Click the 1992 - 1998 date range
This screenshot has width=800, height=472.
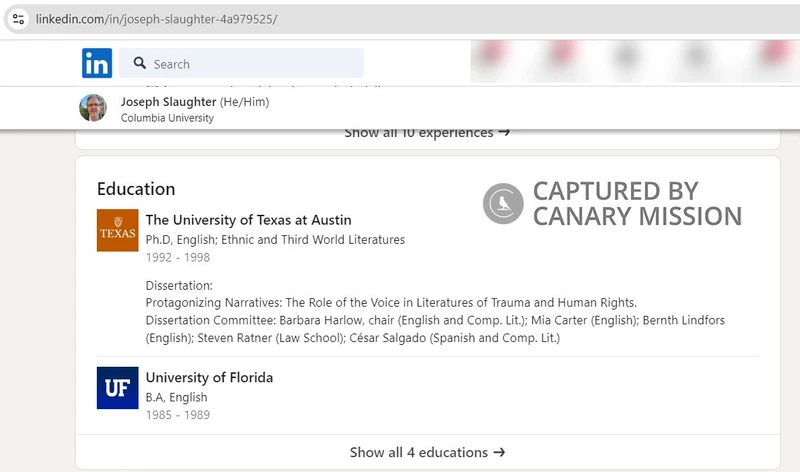(178, 257)
